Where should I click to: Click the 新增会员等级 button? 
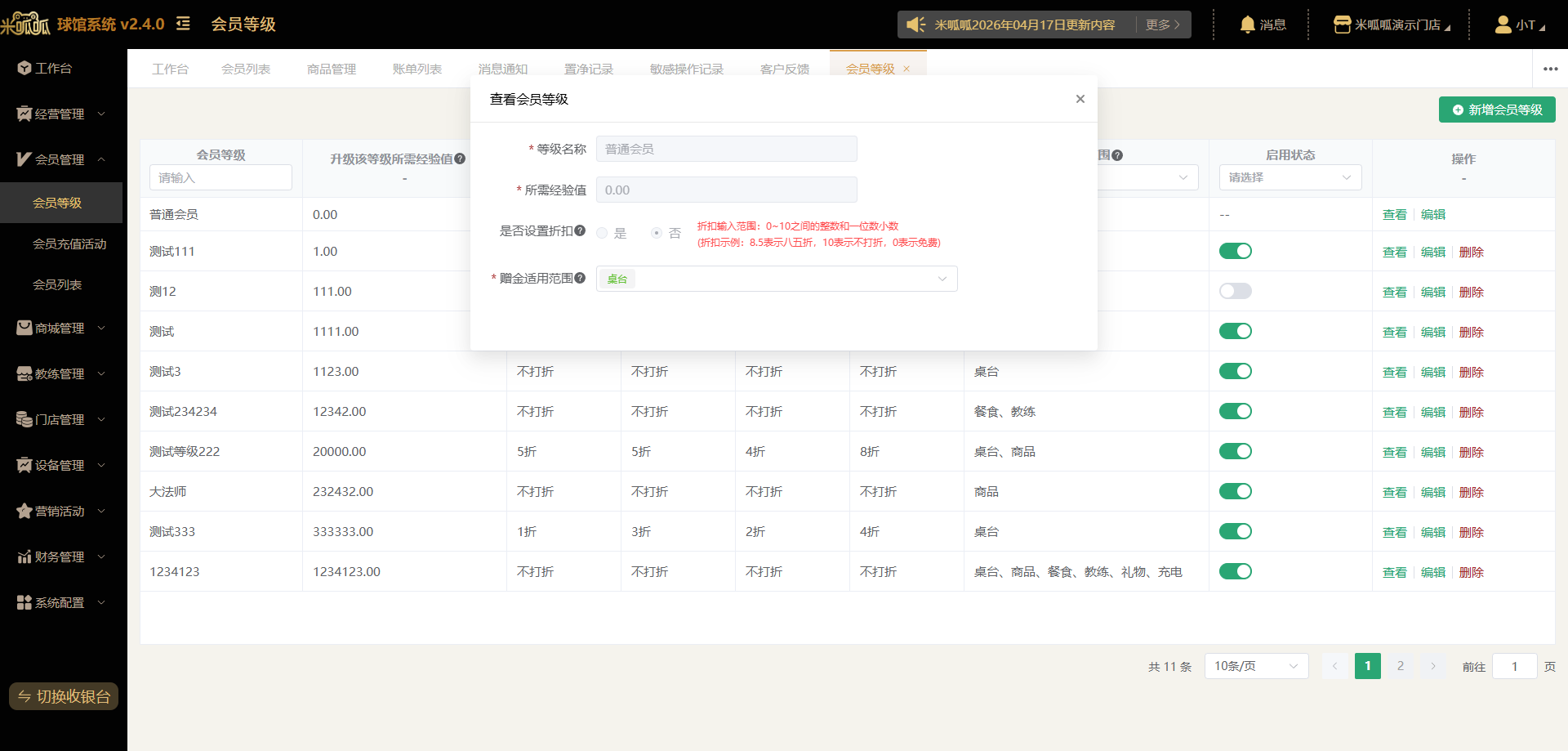1497,110
